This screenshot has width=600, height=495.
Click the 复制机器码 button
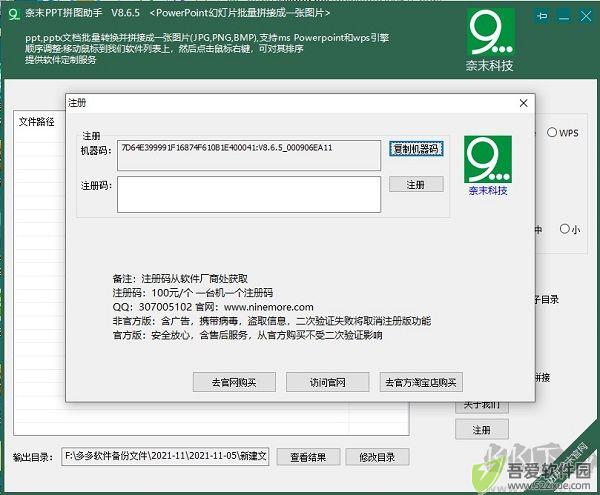416,148
